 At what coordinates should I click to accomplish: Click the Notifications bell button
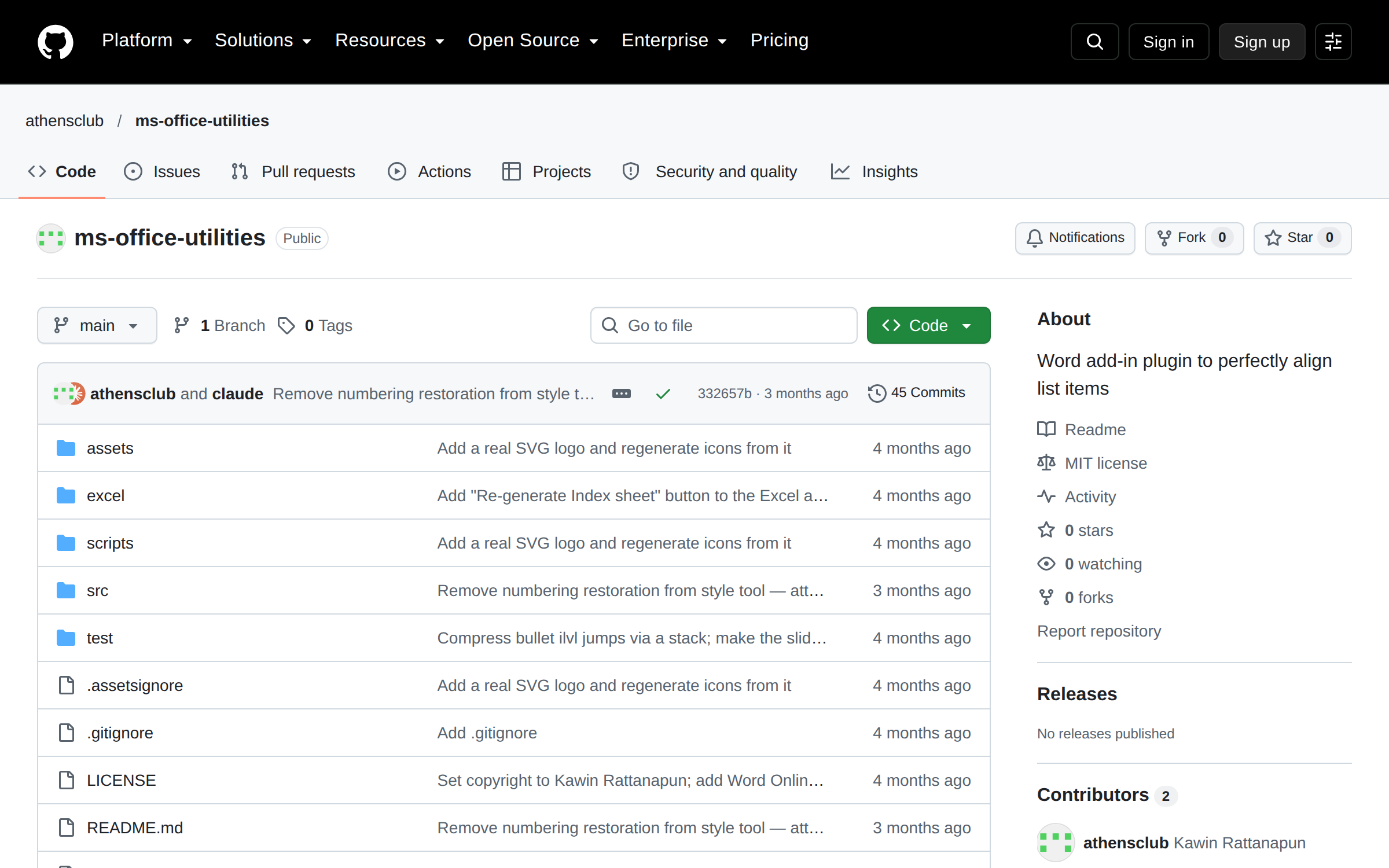coord(1075,238)
